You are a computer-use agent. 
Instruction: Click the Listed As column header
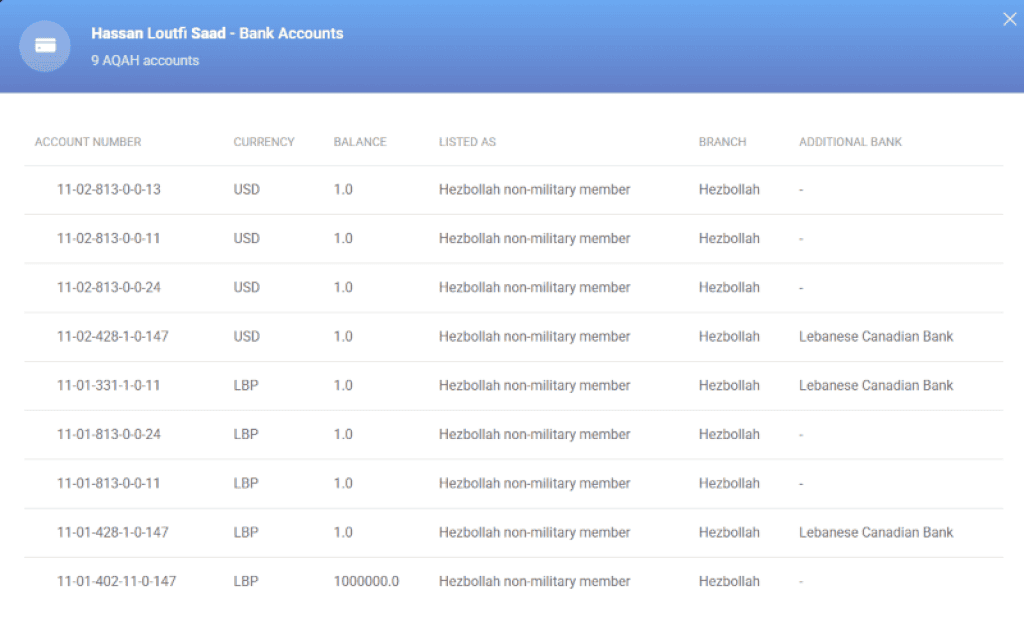[x=467, y=142]
